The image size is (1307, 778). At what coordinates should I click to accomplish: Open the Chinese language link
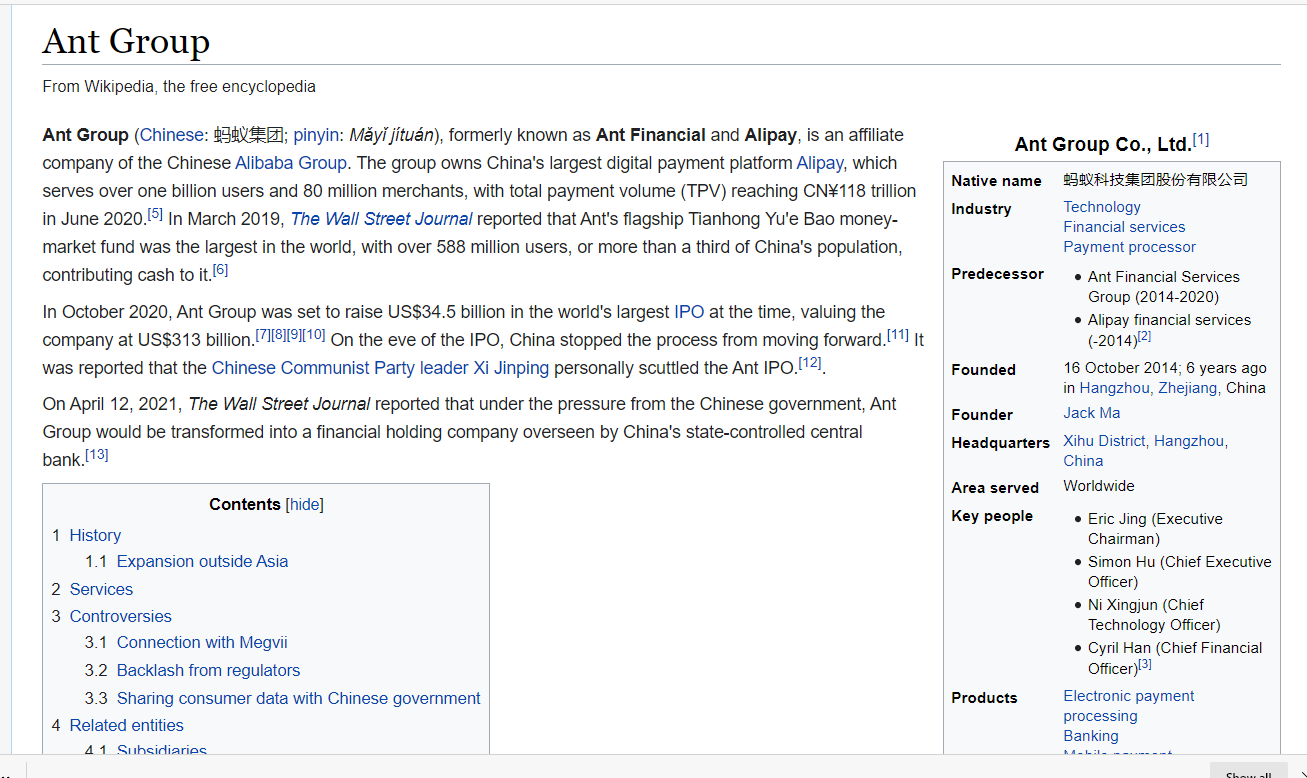[x=171, y=135]
